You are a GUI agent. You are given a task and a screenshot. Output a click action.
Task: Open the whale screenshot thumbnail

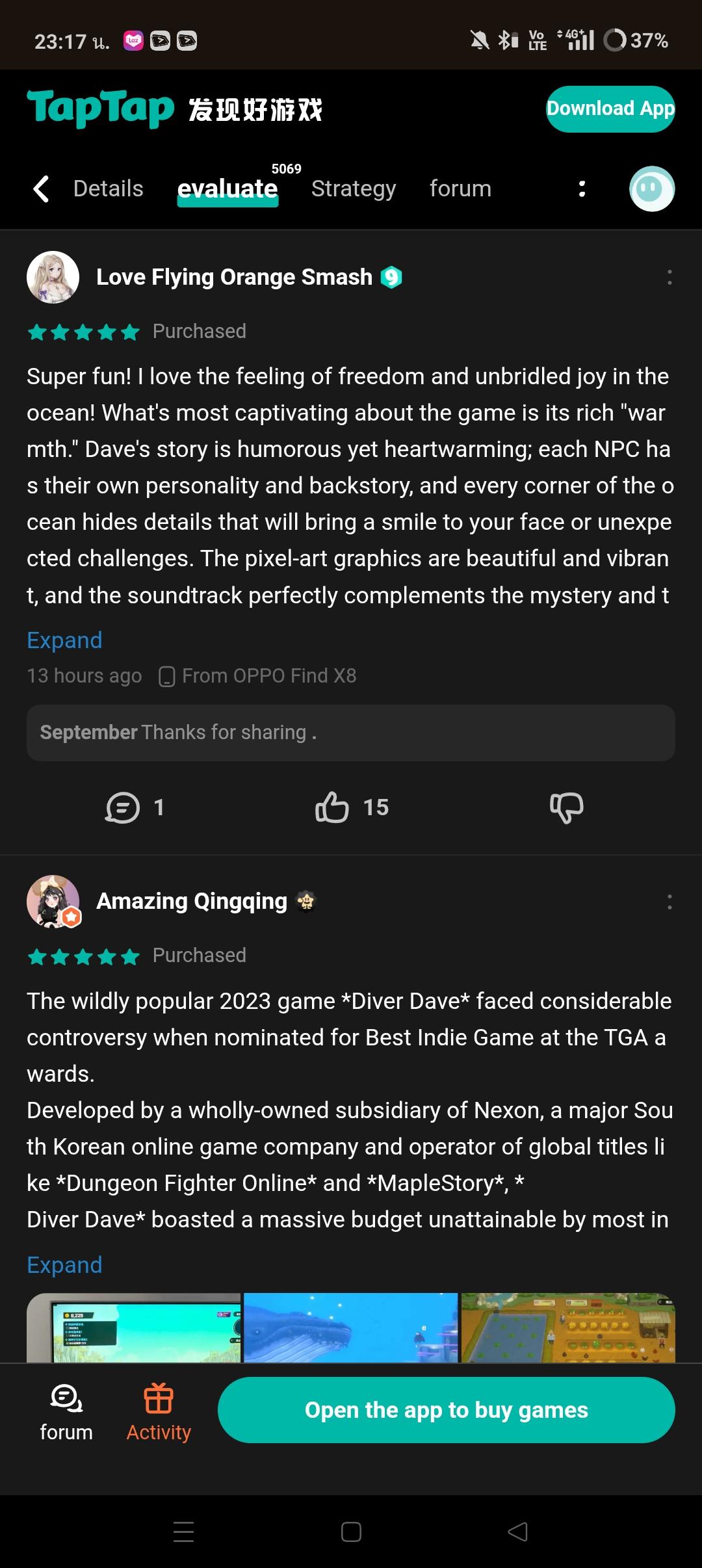[350, 1327]
